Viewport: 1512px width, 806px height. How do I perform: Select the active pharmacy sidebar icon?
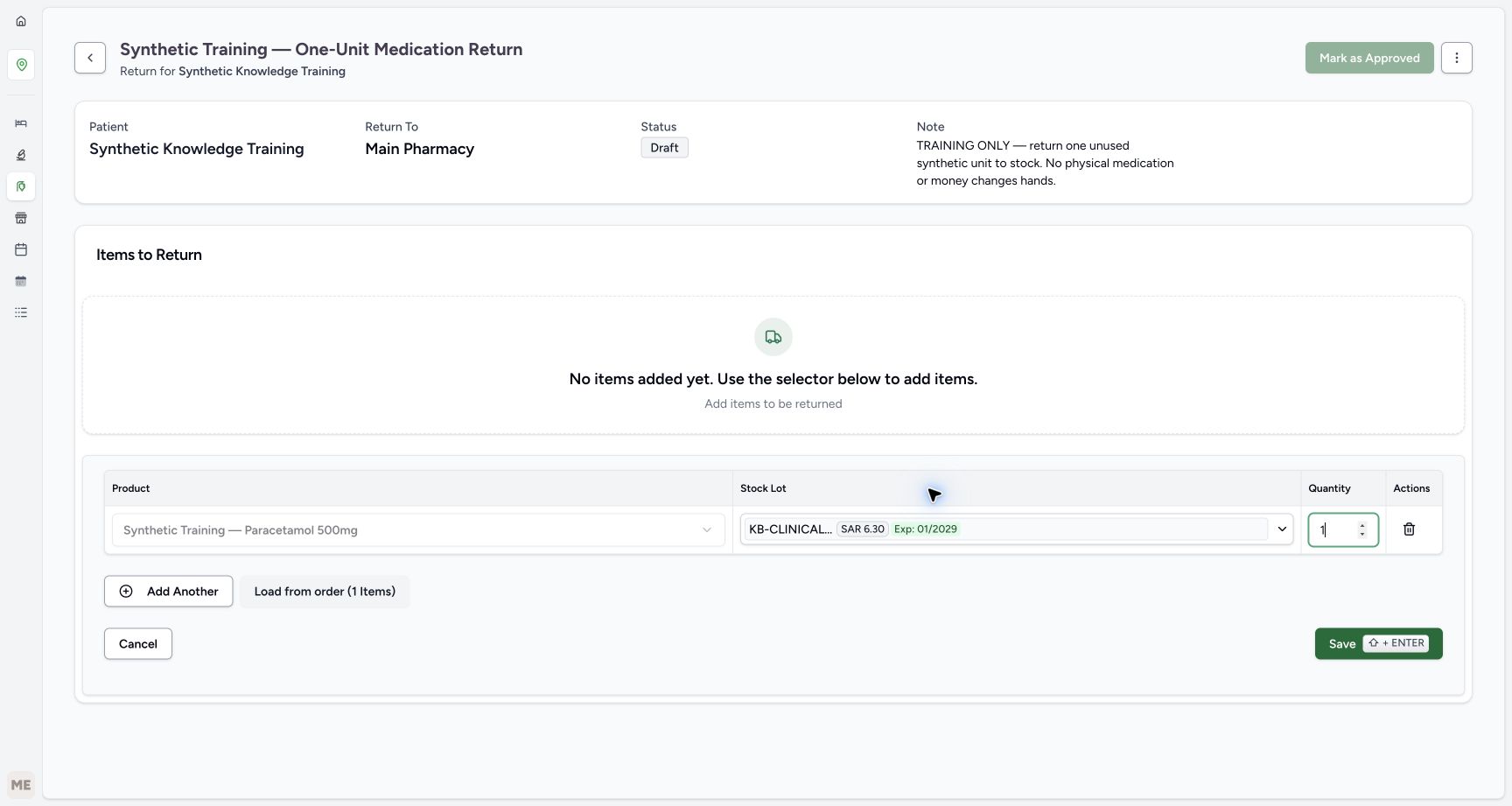pos(21,186)
